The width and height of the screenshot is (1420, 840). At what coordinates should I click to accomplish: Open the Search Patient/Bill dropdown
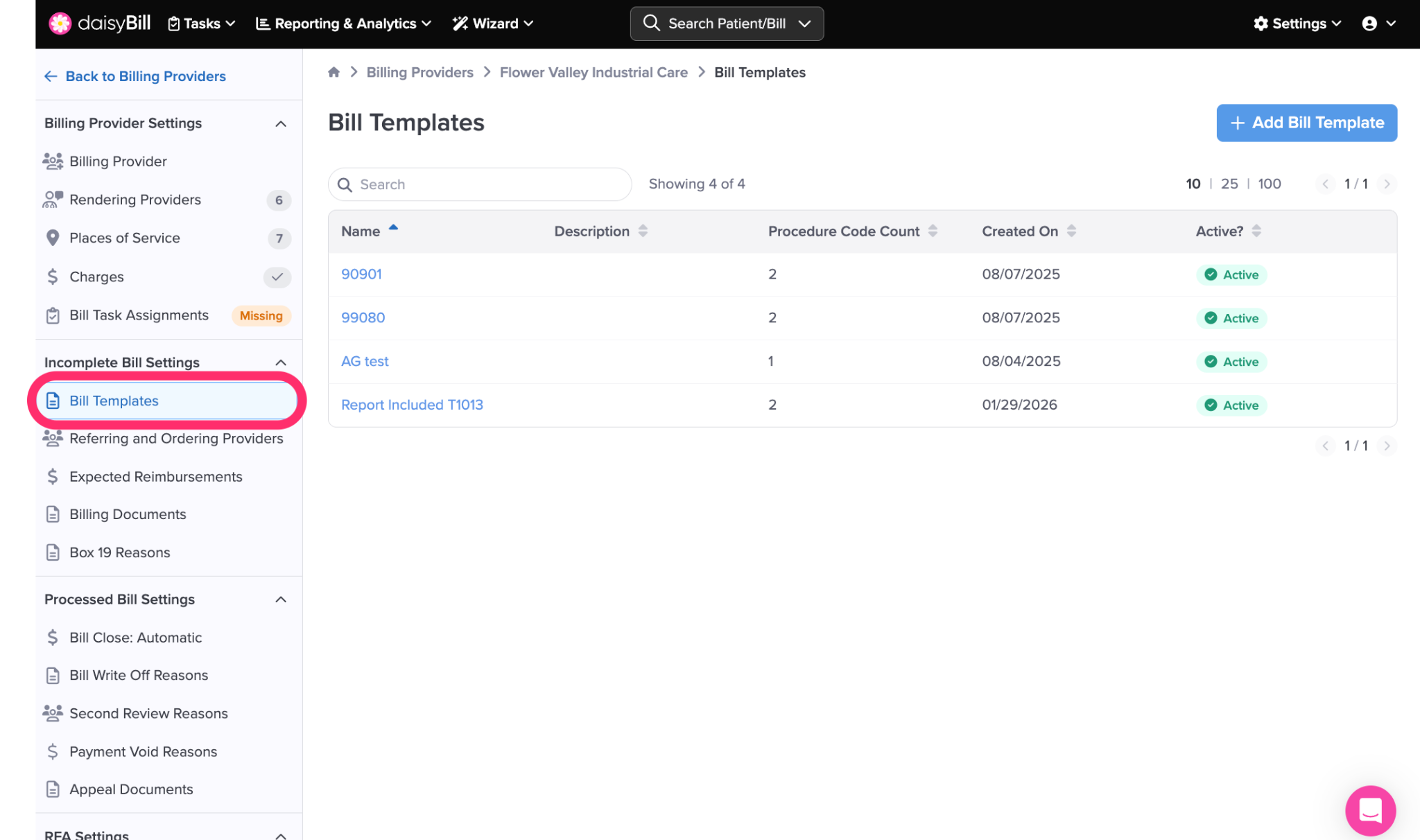click(804, 24)
